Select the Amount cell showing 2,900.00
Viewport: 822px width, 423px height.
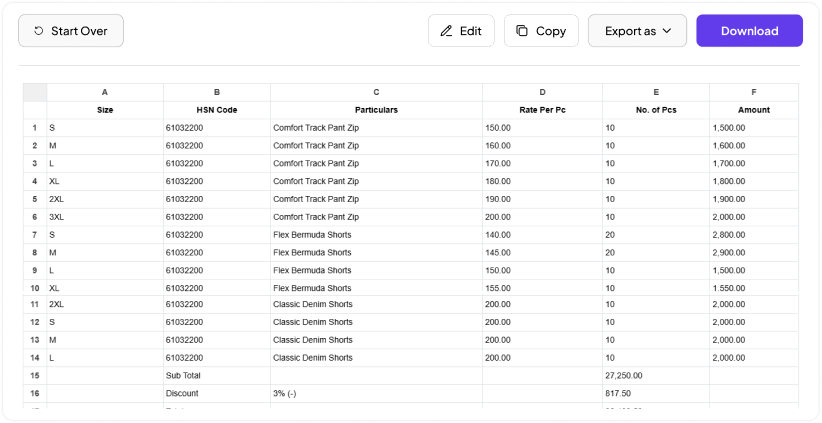pyautogui.click(x=753, y=253)
